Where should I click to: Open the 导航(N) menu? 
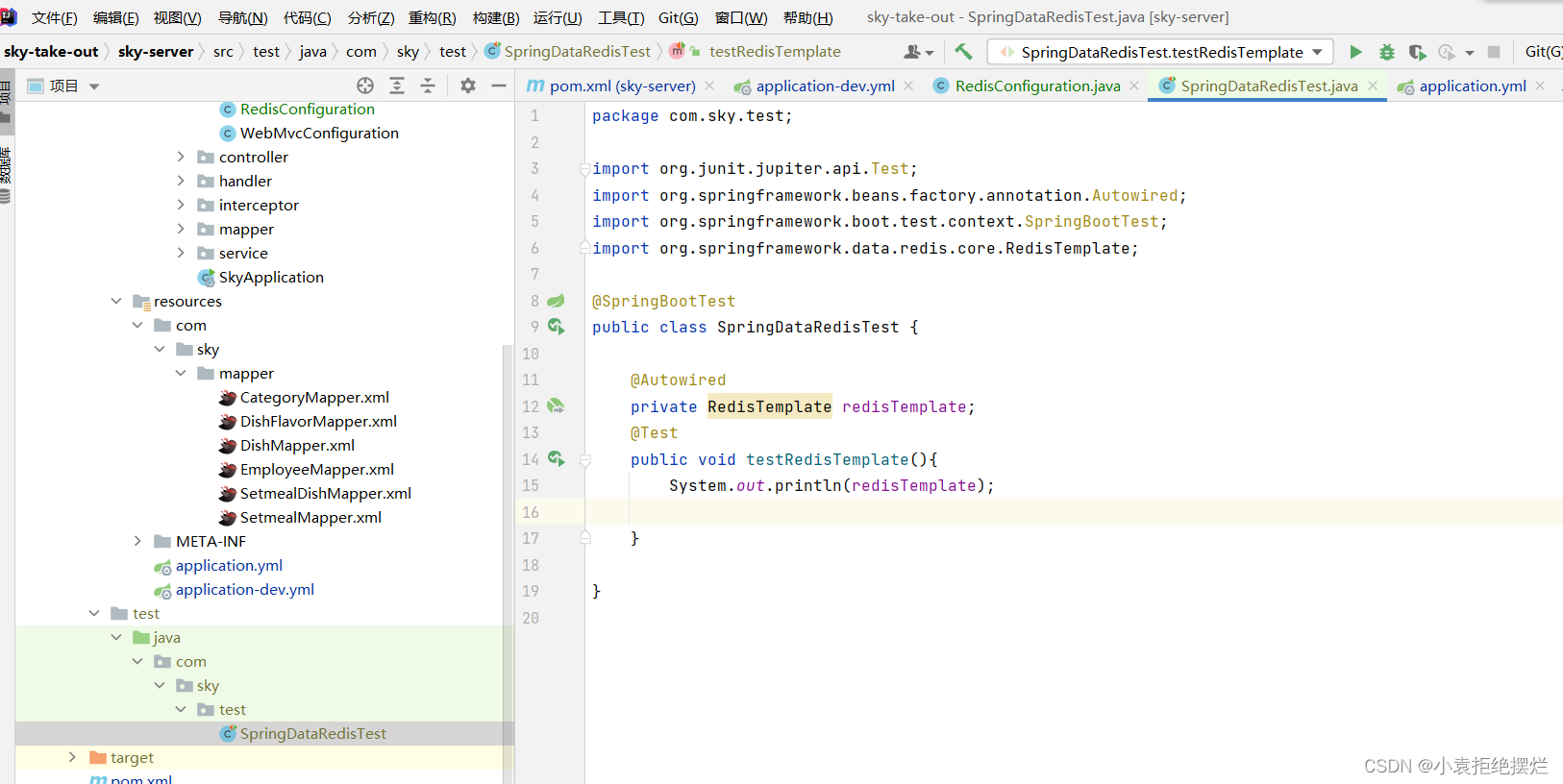point(242,17)
